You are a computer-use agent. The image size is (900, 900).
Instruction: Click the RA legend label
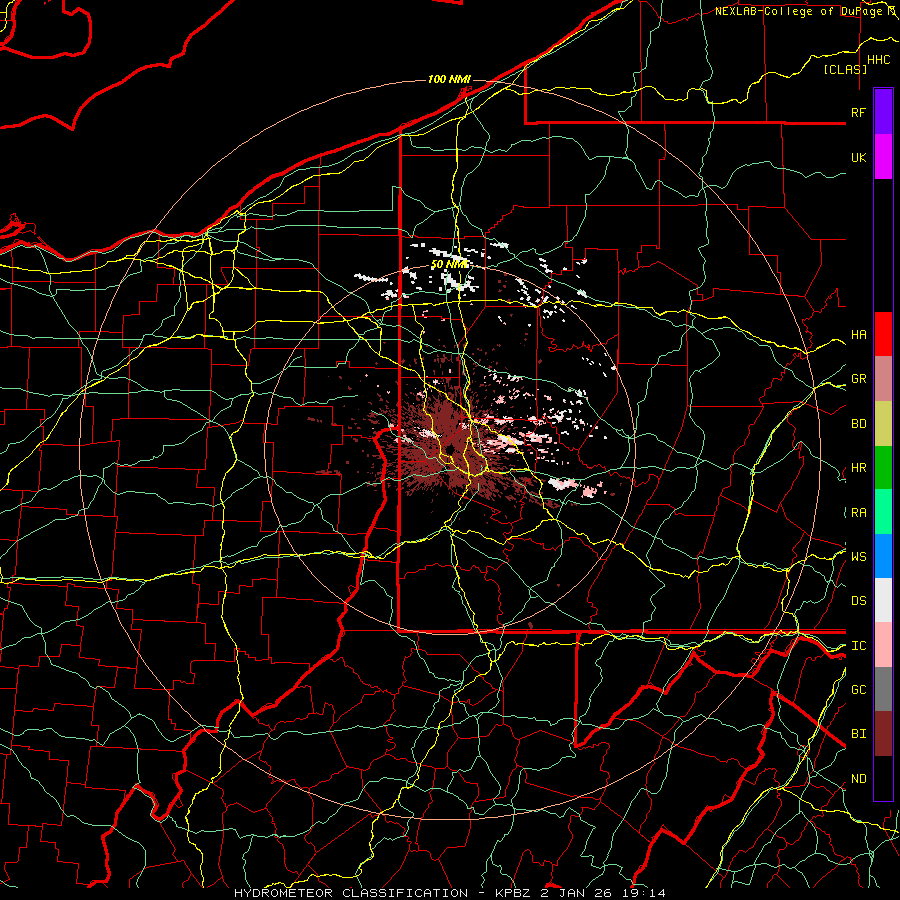pos(858,513)
